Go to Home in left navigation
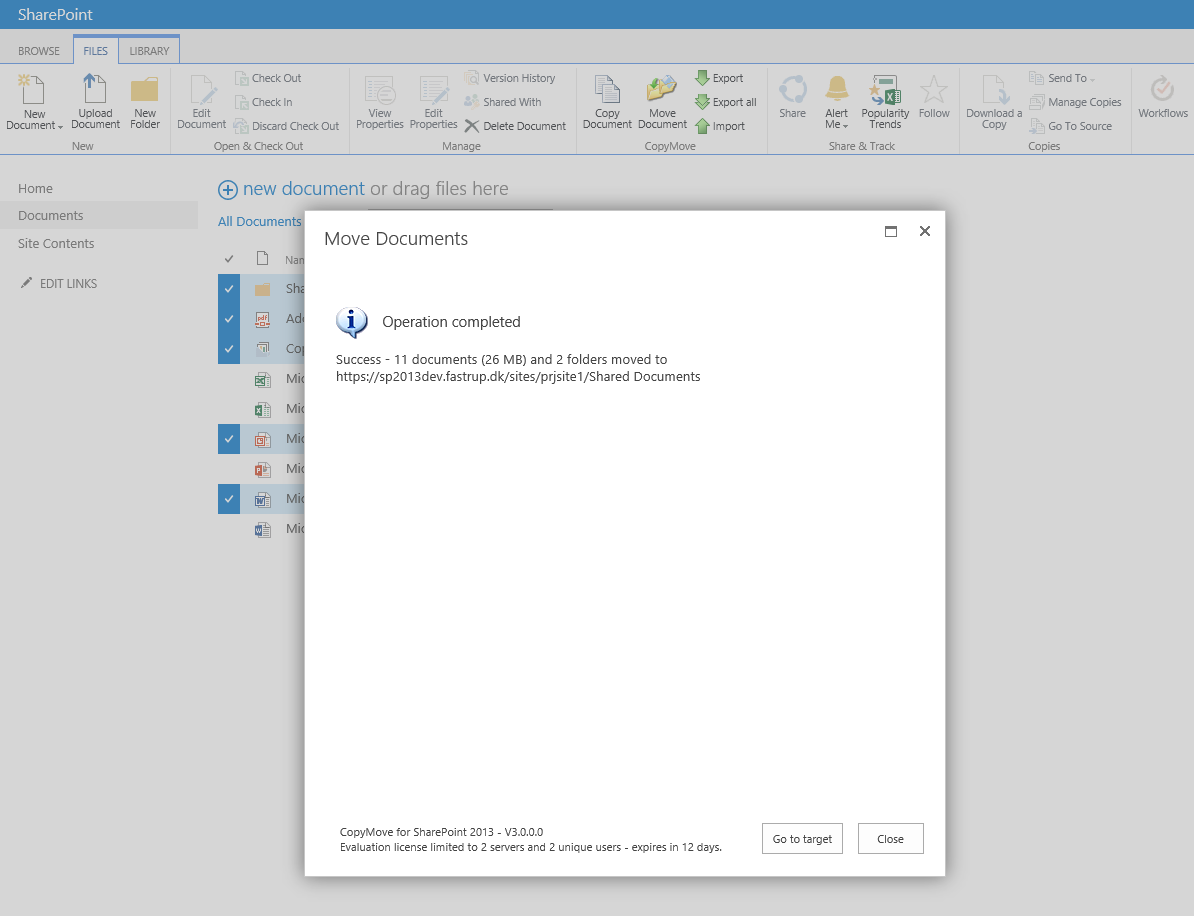 tap(35, 188)
